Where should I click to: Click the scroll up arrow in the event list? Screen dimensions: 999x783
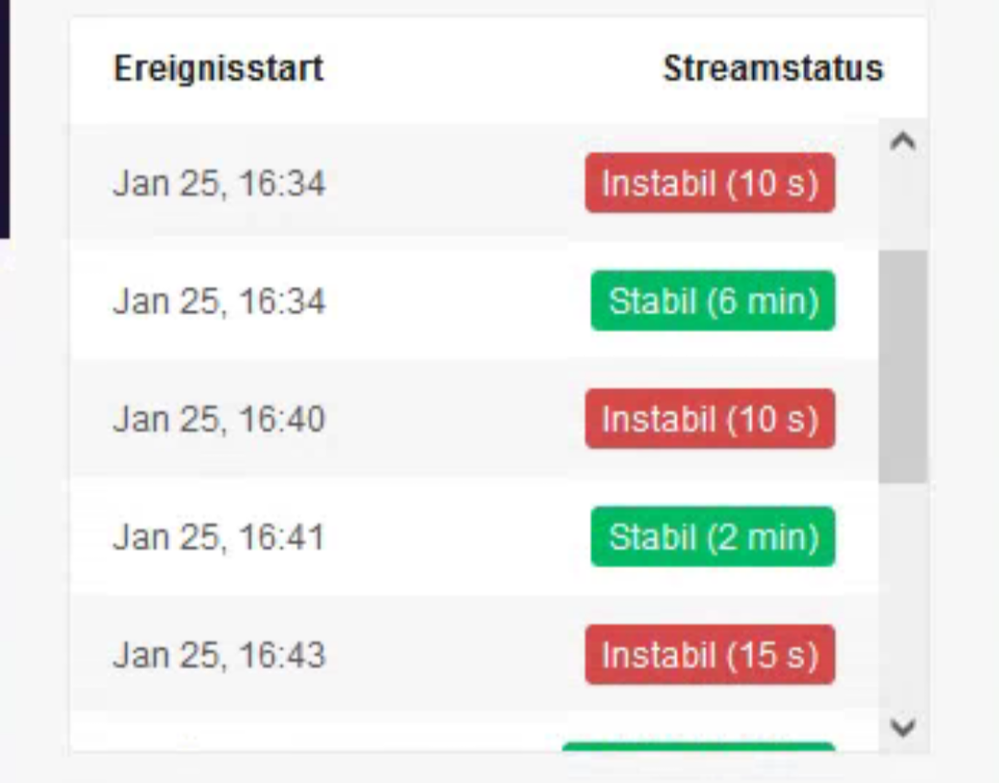(902, 143)
